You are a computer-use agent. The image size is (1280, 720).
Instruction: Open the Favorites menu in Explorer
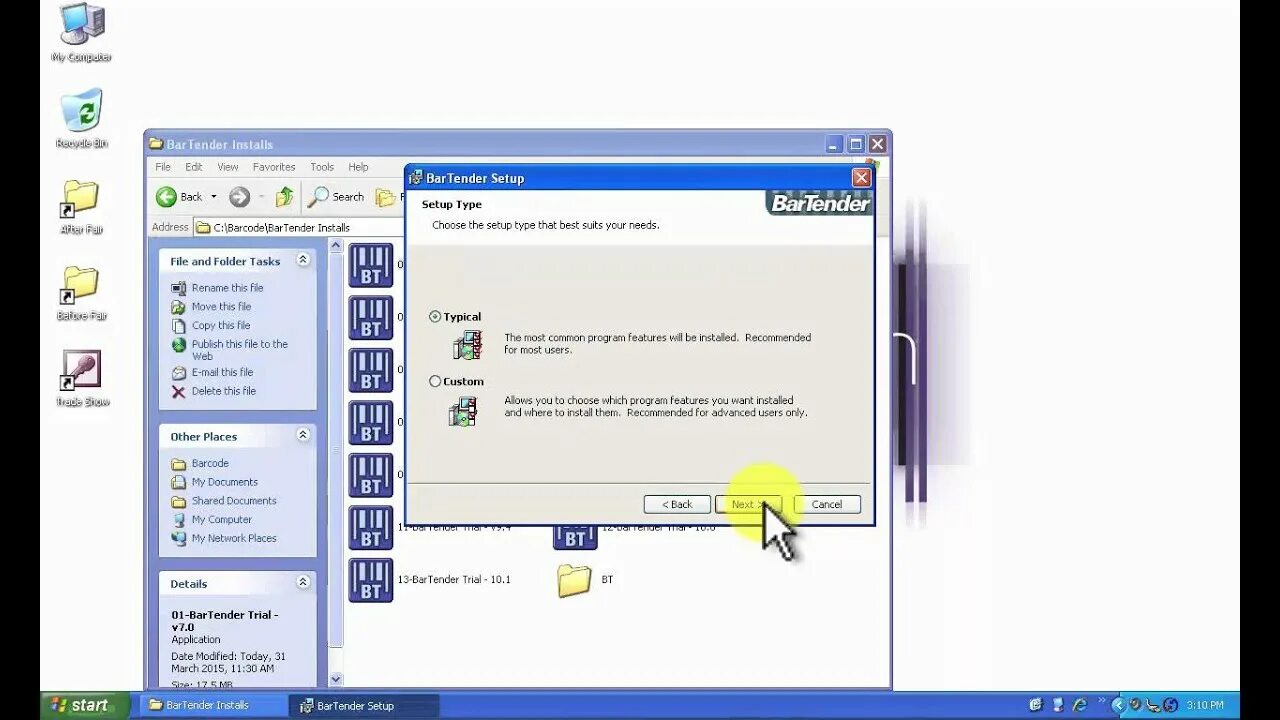coord(274,167)
